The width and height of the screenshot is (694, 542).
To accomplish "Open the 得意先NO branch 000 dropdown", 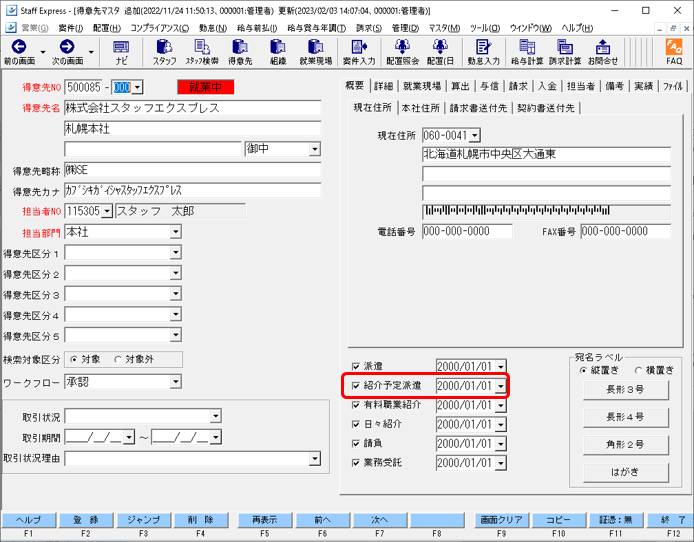I will click(137, 87).
